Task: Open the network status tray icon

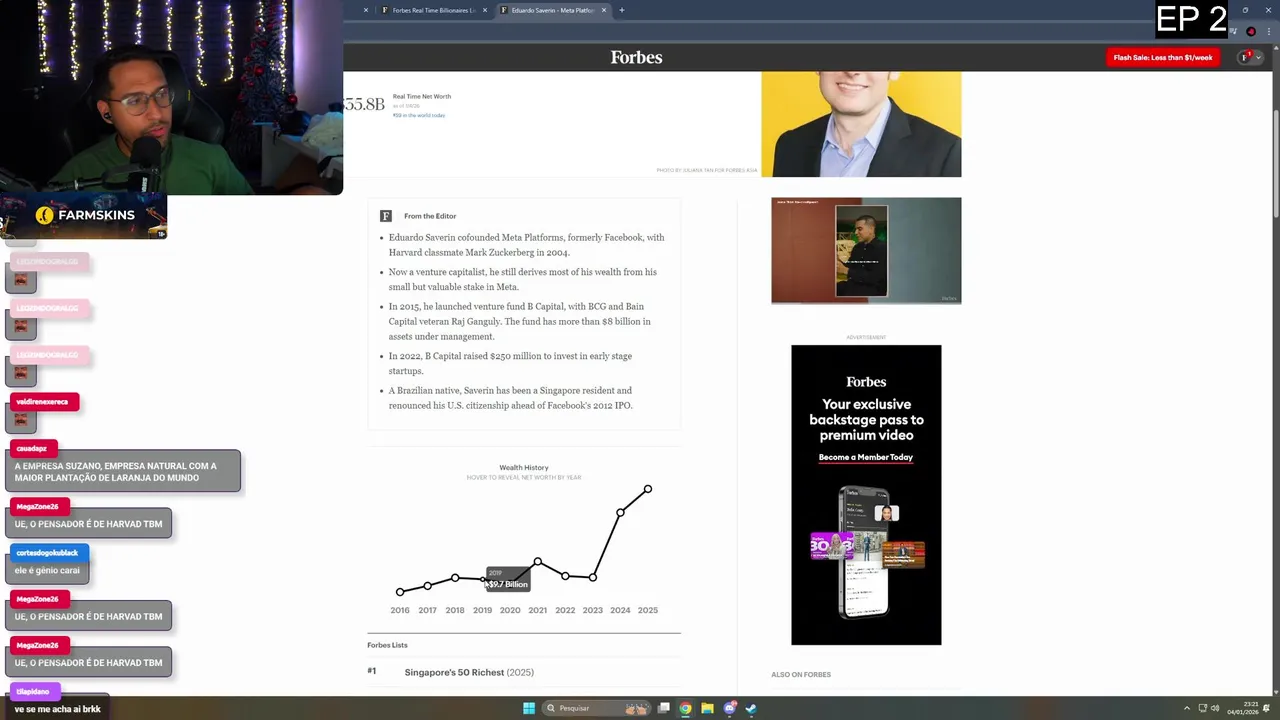Action: [x=1202, y=708]
